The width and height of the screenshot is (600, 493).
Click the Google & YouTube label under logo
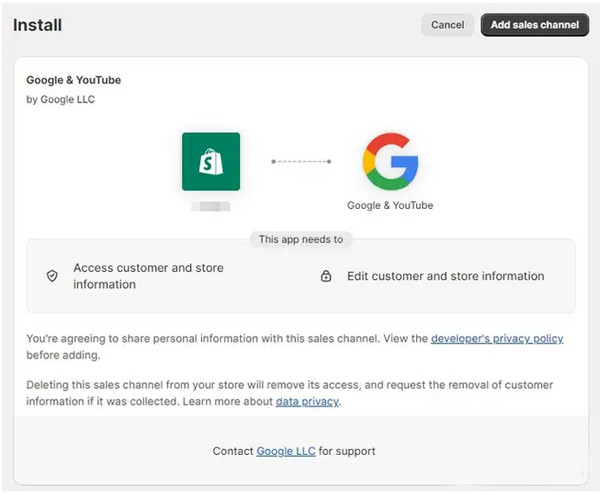[x=390, y=206]
